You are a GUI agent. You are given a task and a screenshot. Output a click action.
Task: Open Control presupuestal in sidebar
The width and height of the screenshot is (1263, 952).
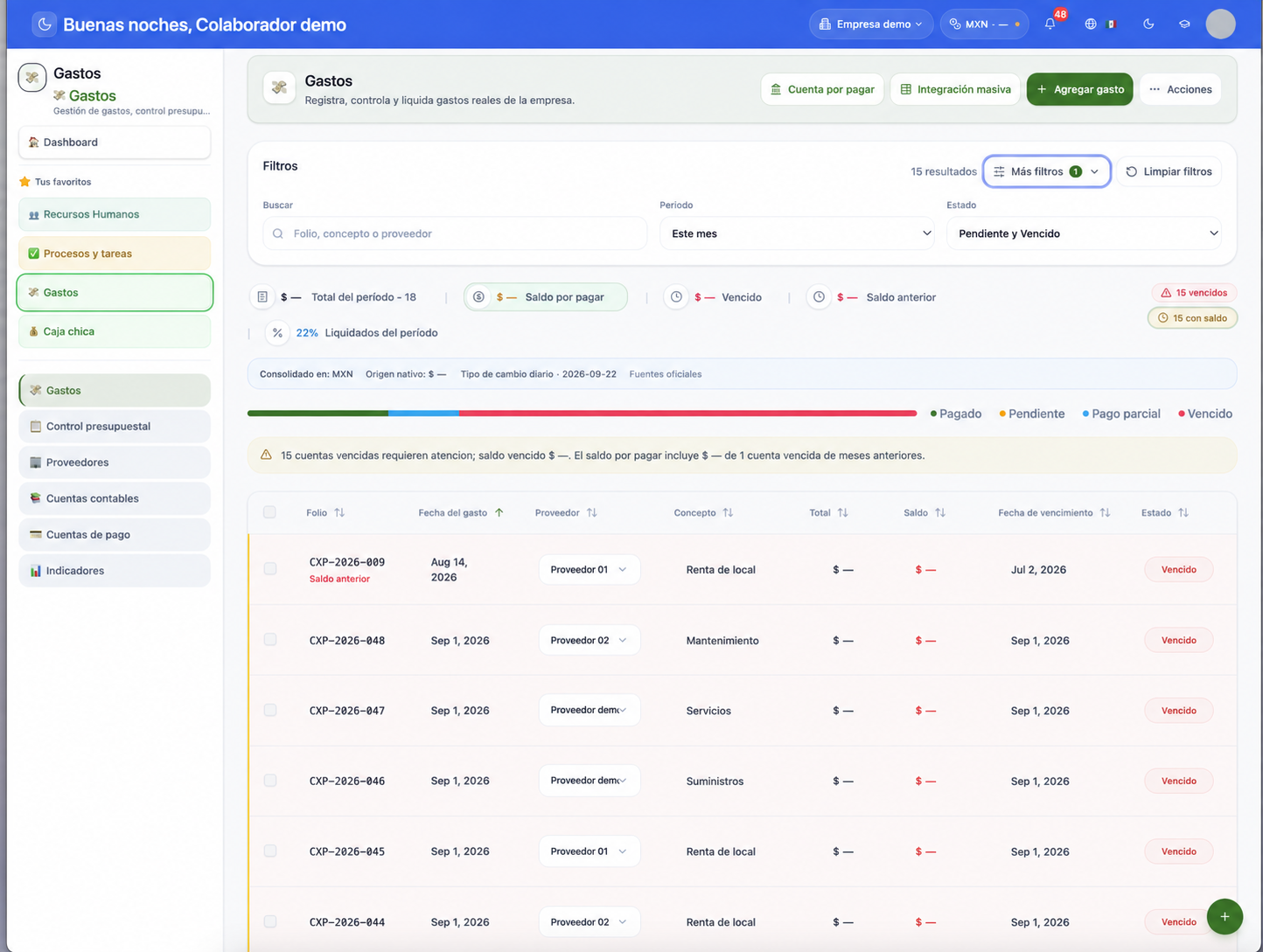point(115,427)
